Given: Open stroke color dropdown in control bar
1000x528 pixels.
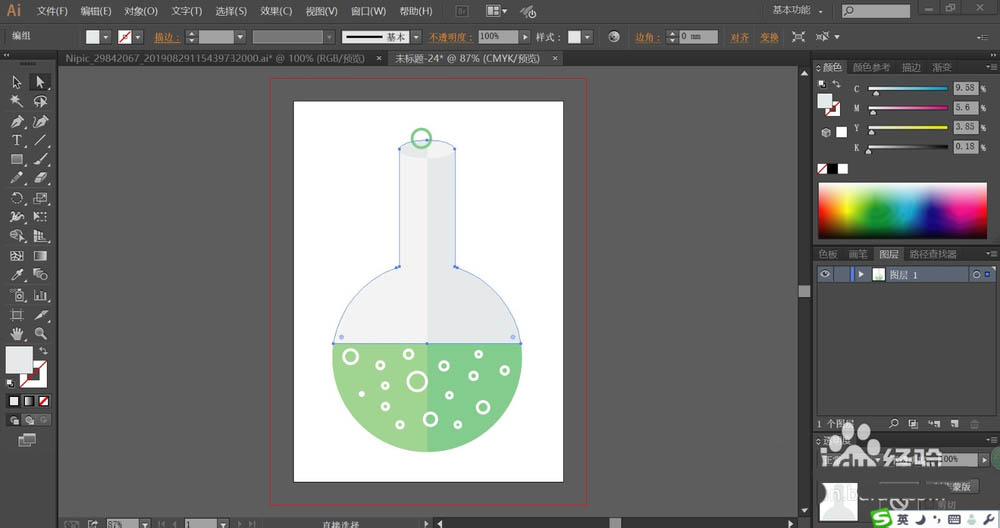Looking at the screenshot, I should pyautogui.click(x=138, y=37).
